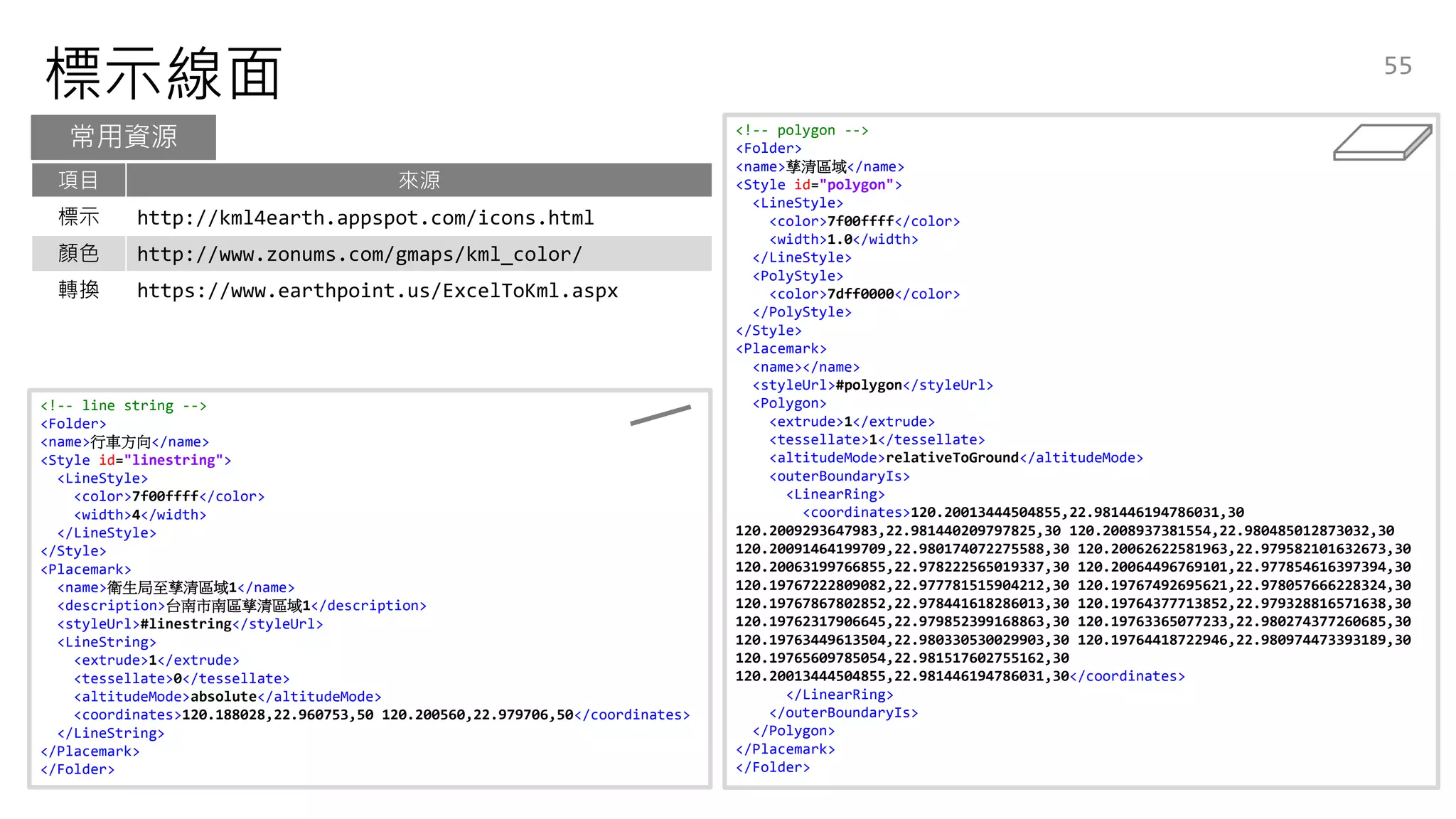Click the polygon slab icon
1456x819 pixels.
[x=1381, y=141]
